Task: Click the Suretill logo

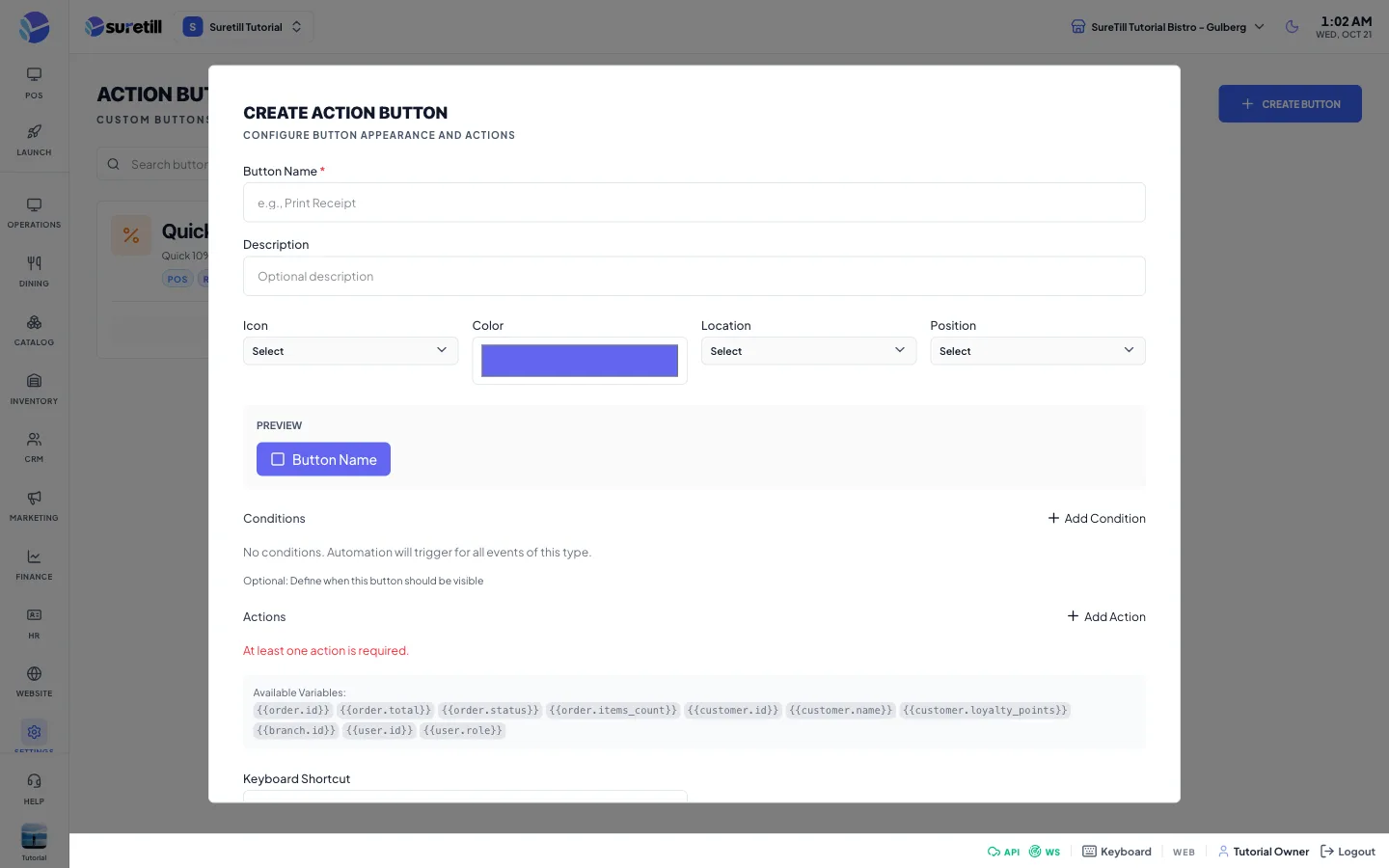Action: click(x=123, y=27)
